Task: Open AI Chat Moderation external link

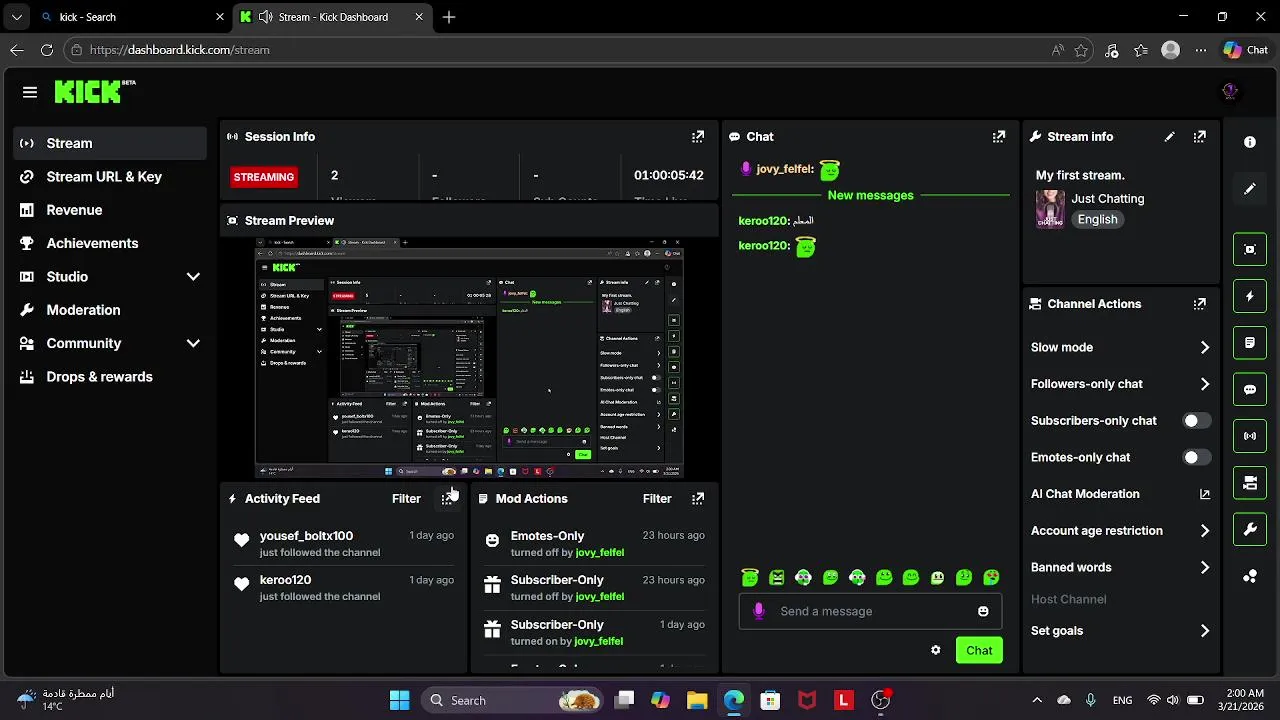Action: click(1205, 494)
